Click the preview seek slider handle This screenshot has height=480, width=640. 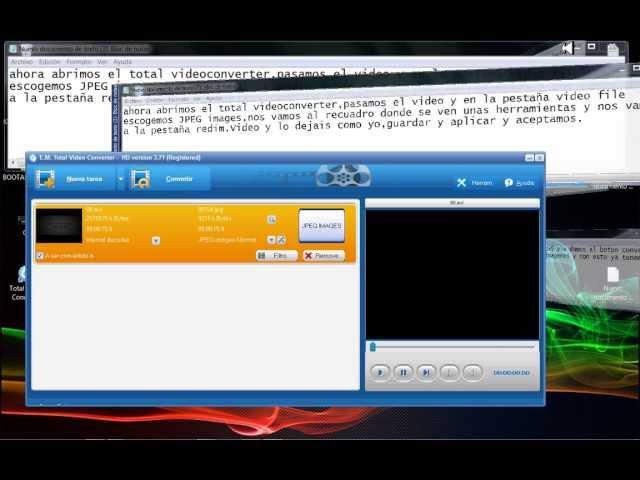coord(372,347)
